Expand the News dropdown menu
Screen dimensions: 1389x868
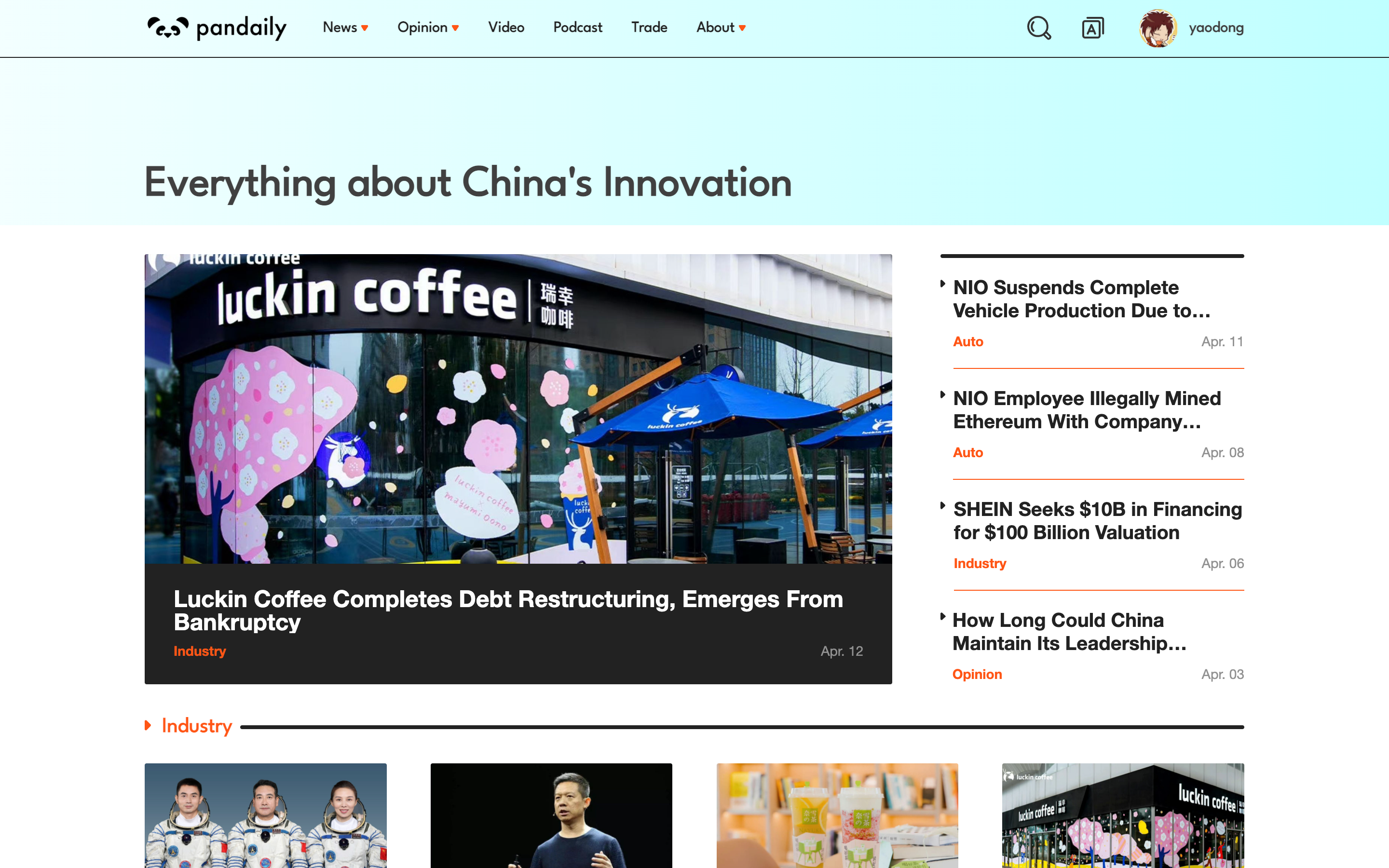tap(345, 27)
